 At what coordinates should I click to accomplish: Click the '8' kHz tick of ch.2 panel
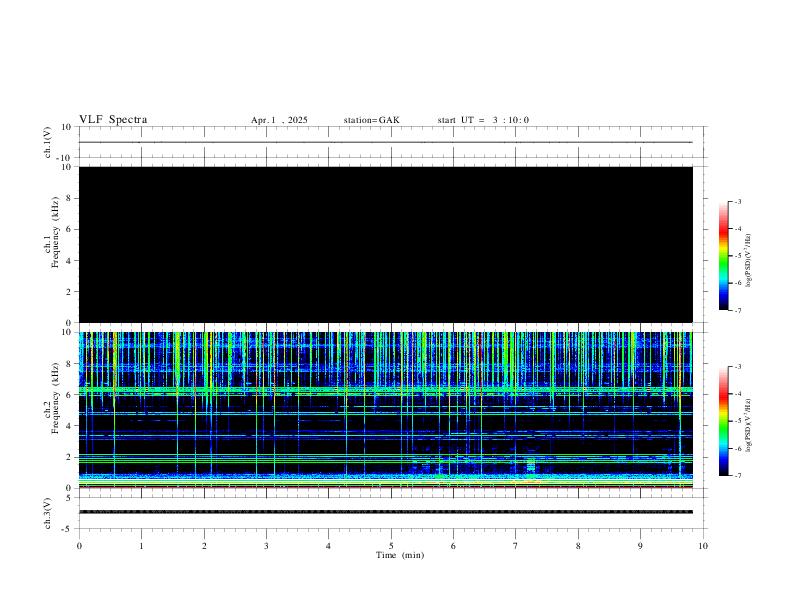tap(69, 364)
